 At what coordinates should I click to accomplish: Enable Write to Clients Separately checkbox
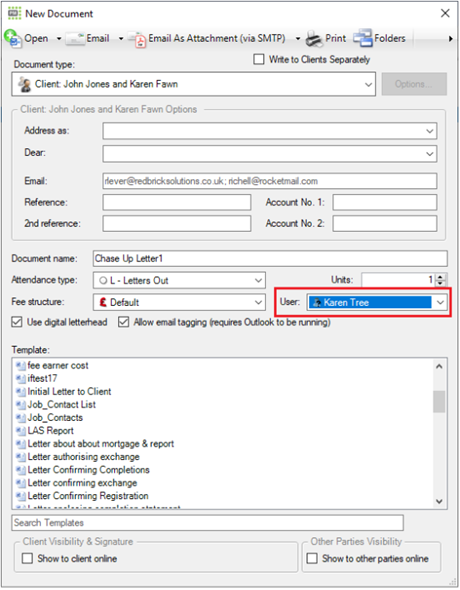(x=259, y=59)
